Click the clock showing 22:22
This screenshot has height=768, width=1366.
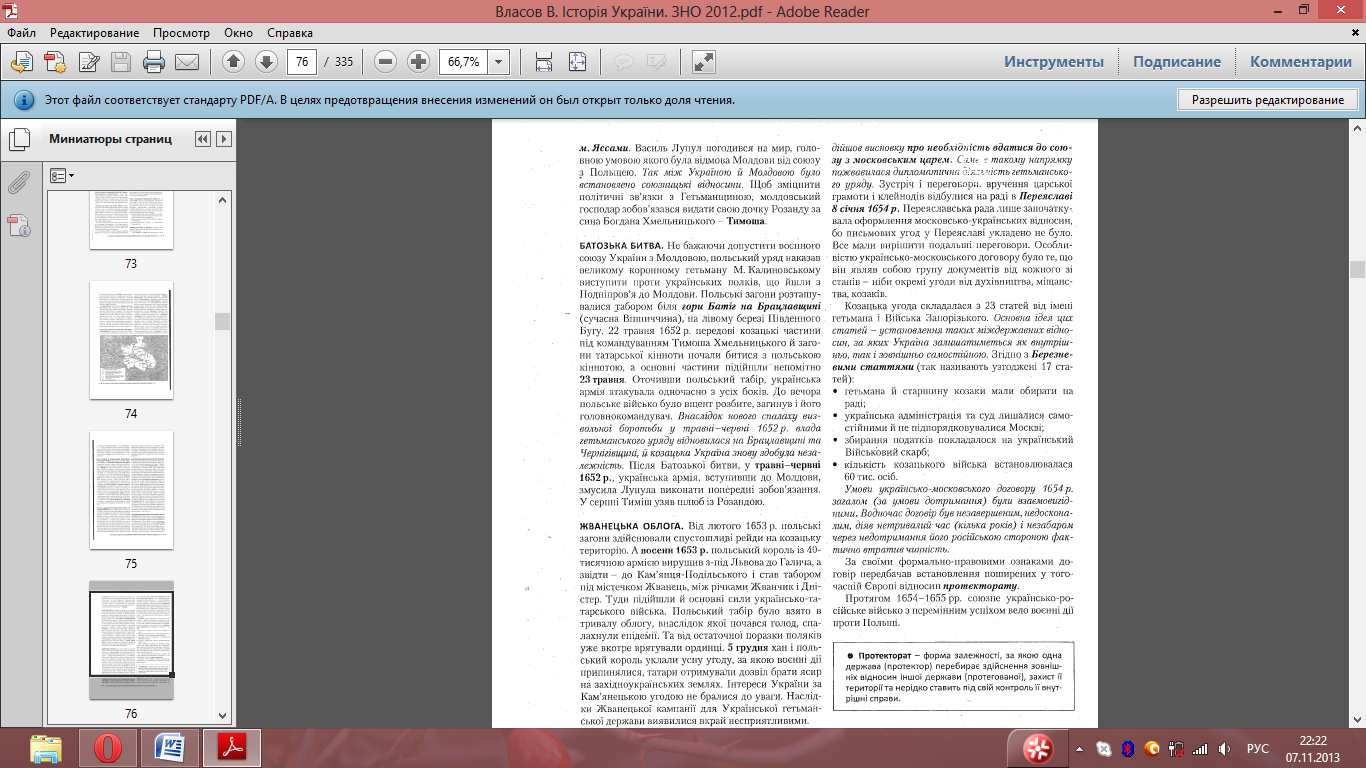[x=1312, y=740]
